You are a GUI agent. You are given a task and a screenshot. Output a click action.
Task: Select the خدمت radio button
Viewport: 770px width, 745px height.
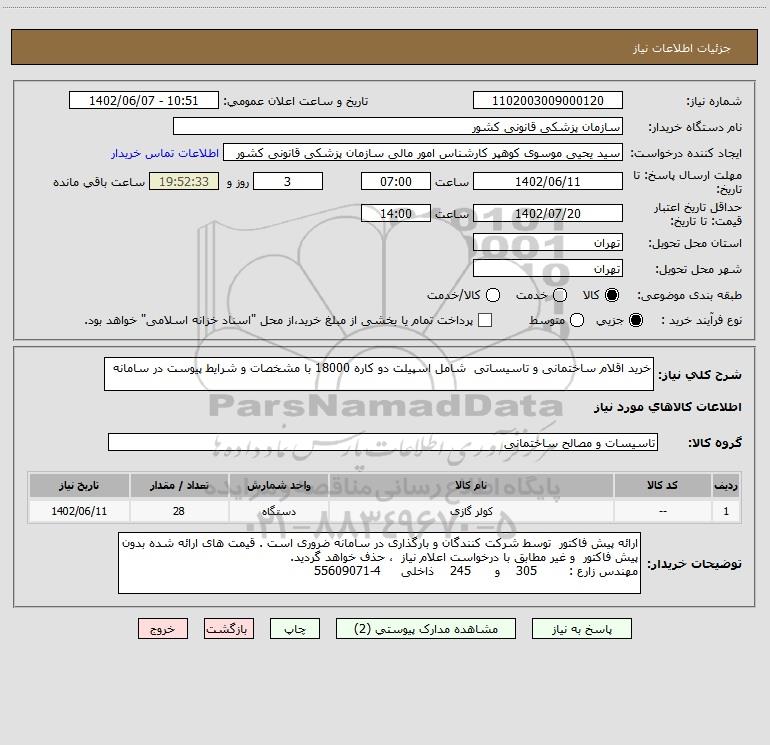tap(560, 295)
